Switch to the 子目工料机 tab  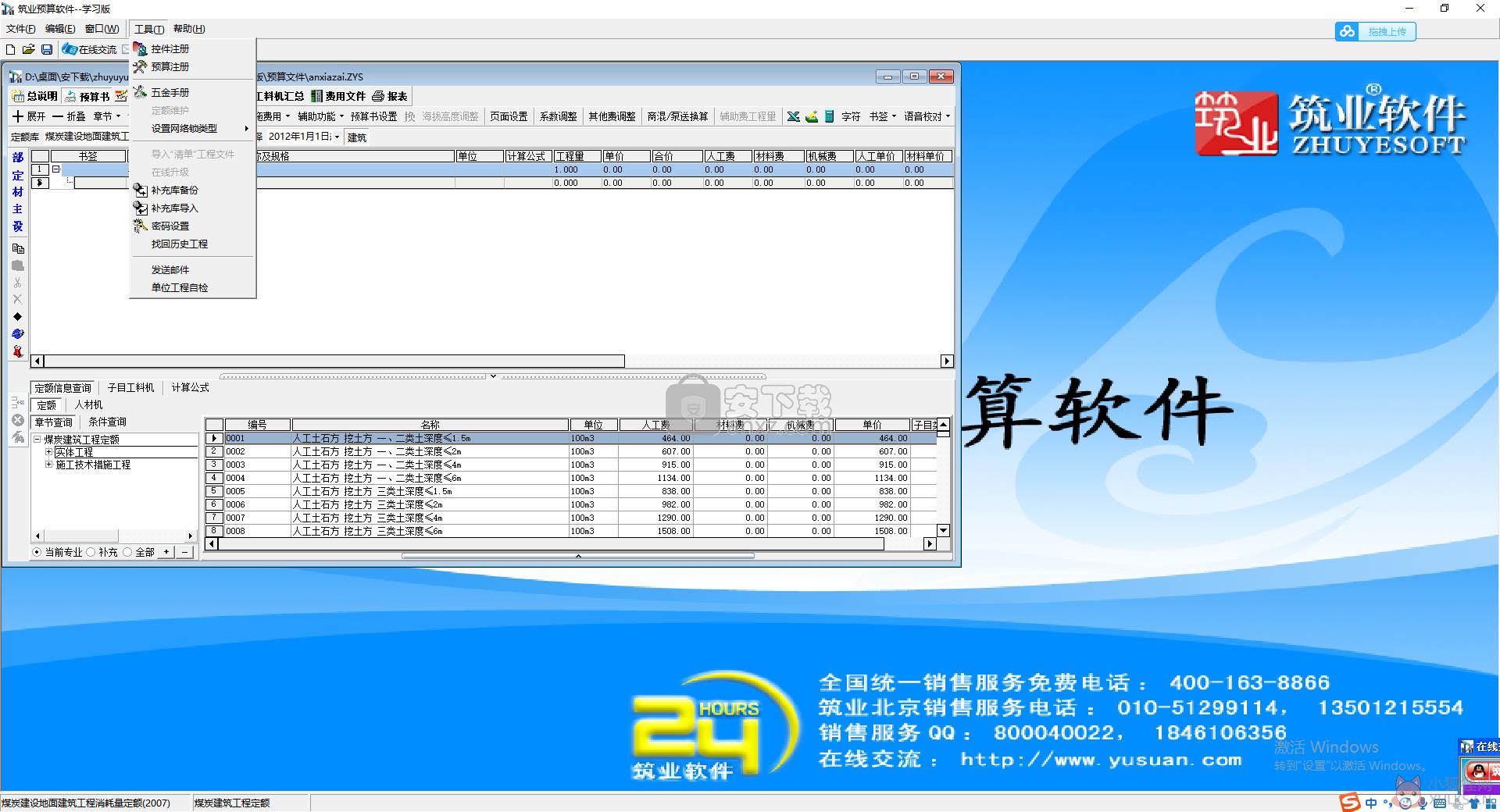[x=130, y=387]
